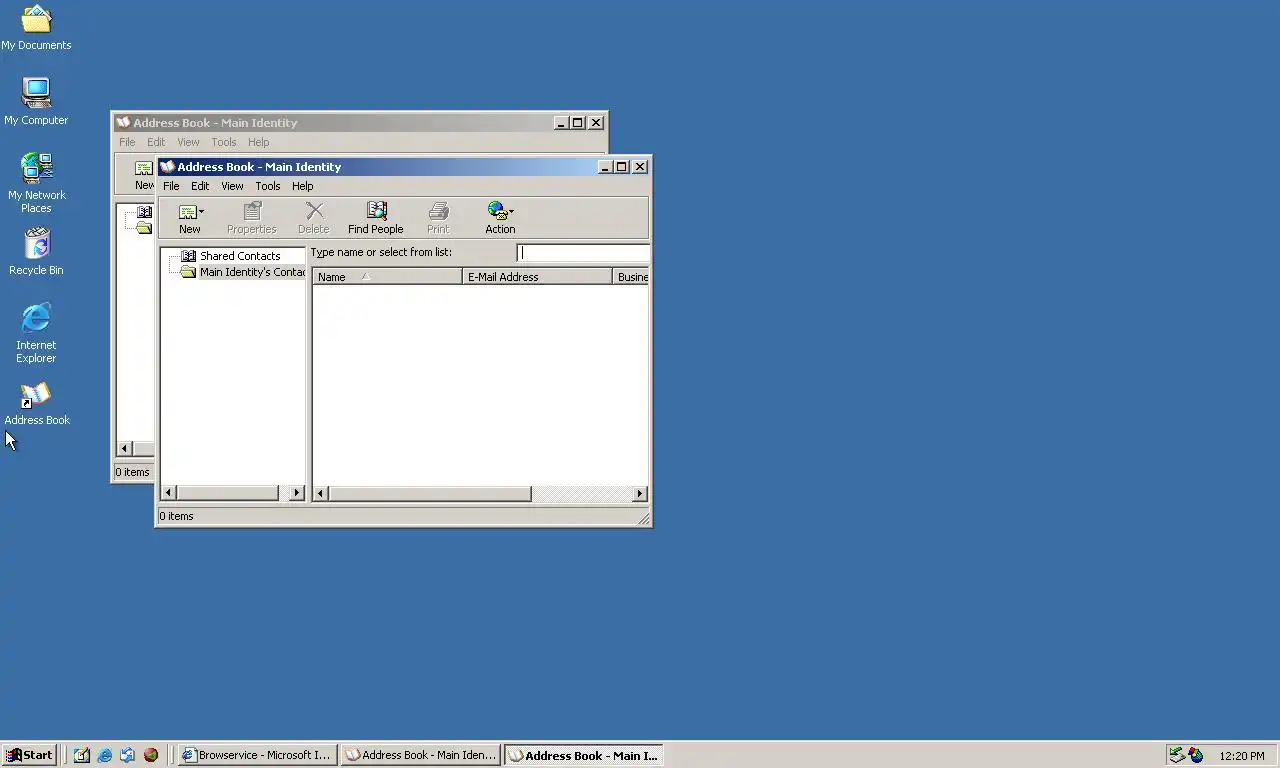Screen dimensions: 1280x768
Task: Click the red quick launch icon
Action: (151, 755)
